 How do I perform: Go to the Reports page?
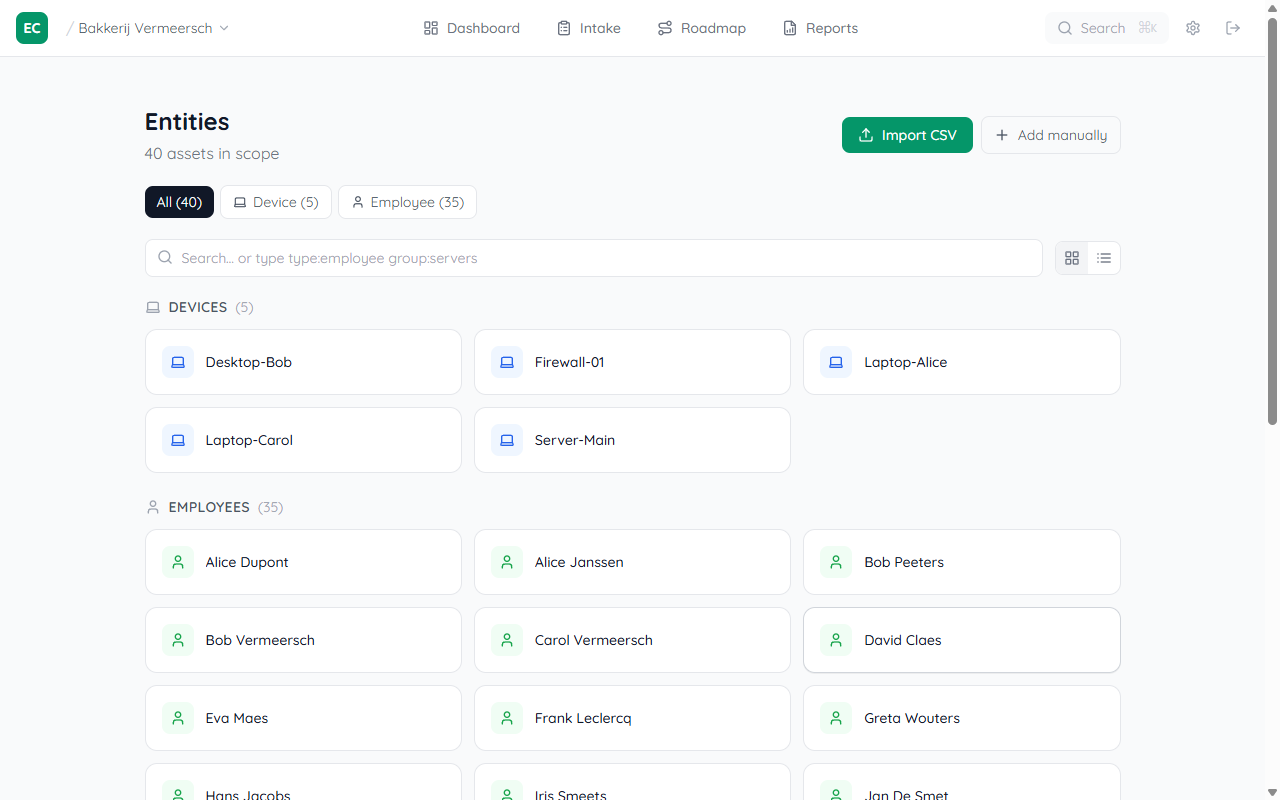coord(820,28)
